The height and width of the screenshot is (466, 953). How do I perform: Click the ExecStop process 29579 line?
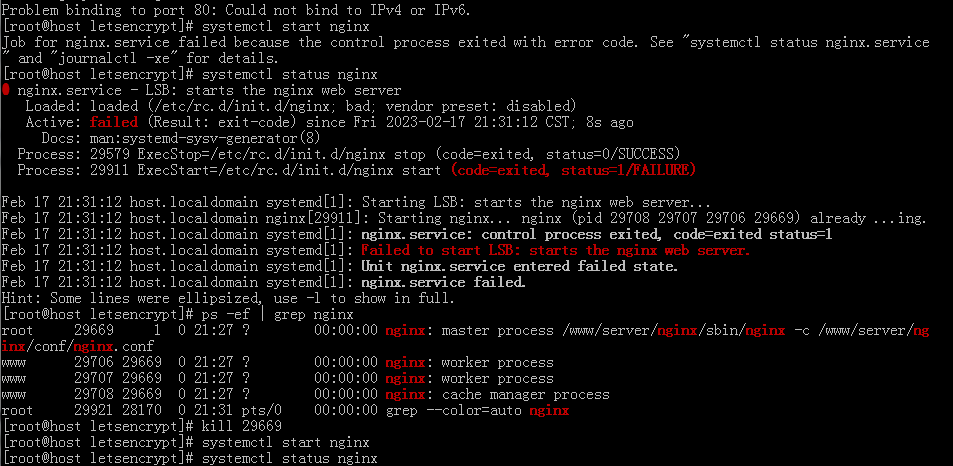pyautogui.click(x=349, y=154)
